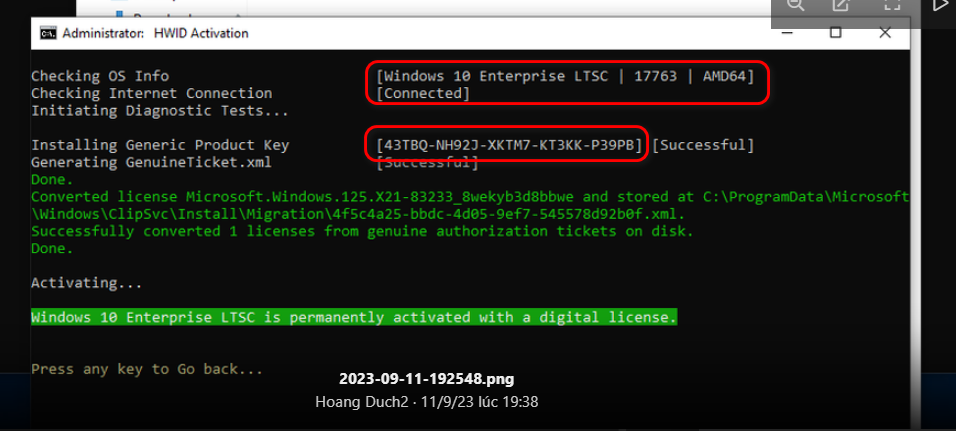
Task: Click the 'Administrator: HWID Activation' window title
Action: (x=155, y=34)
